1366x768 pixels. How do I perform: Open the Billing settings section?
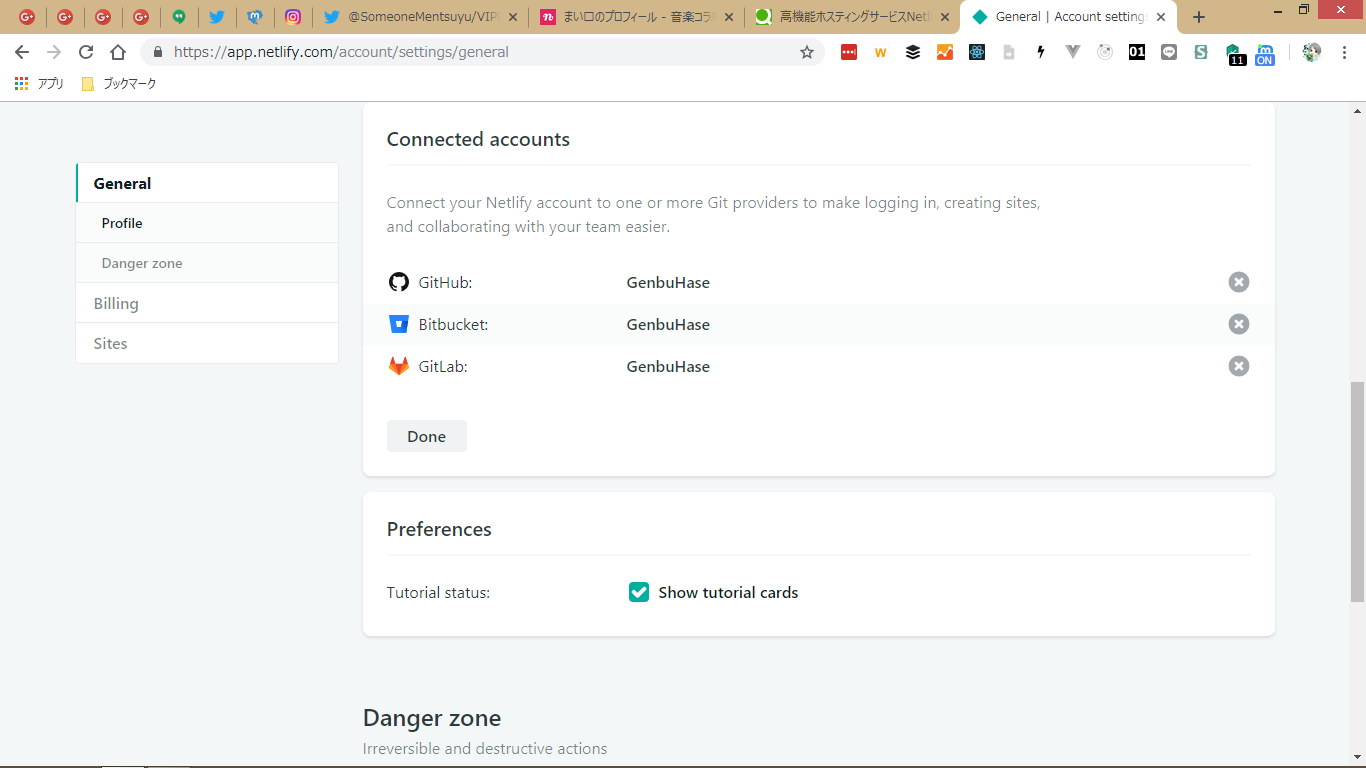coord(116,303)
